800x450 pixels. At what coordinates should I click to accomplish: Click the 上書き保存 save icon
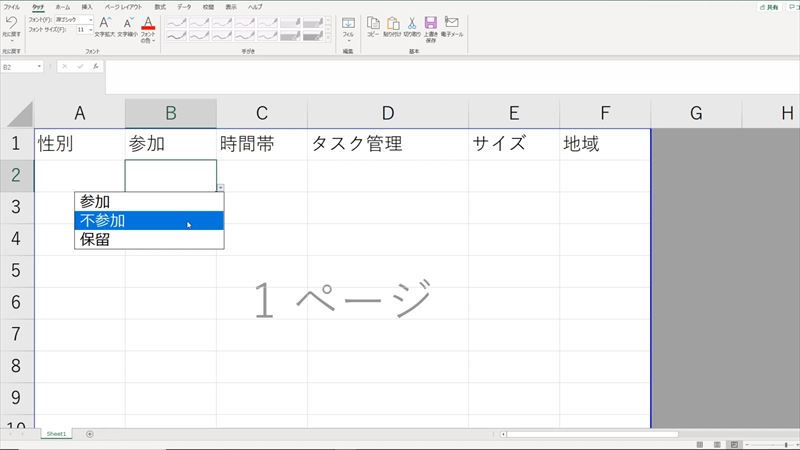[x=430, y=22]
